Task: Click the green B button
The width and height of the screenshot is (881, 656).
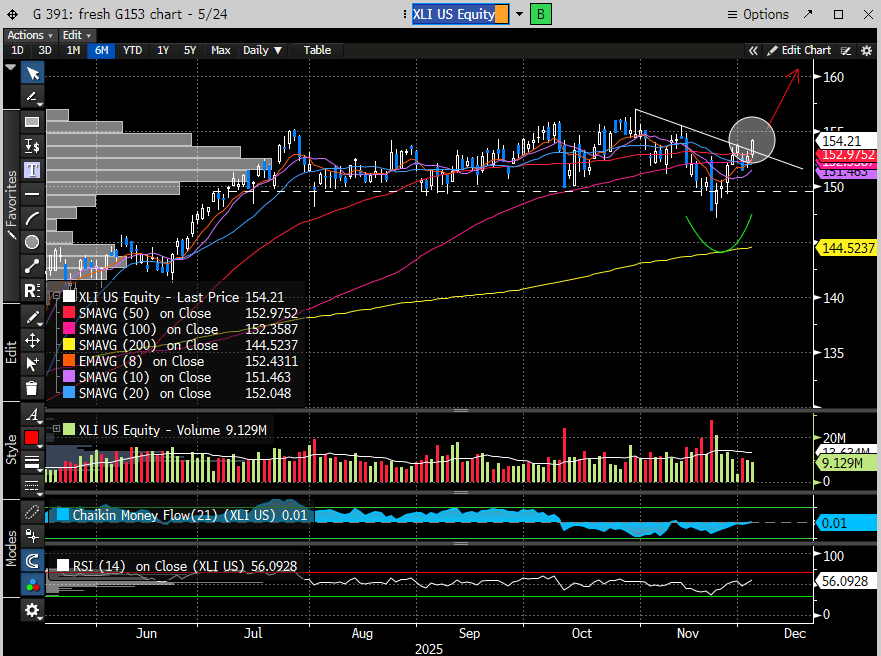Action: [541, 14]
